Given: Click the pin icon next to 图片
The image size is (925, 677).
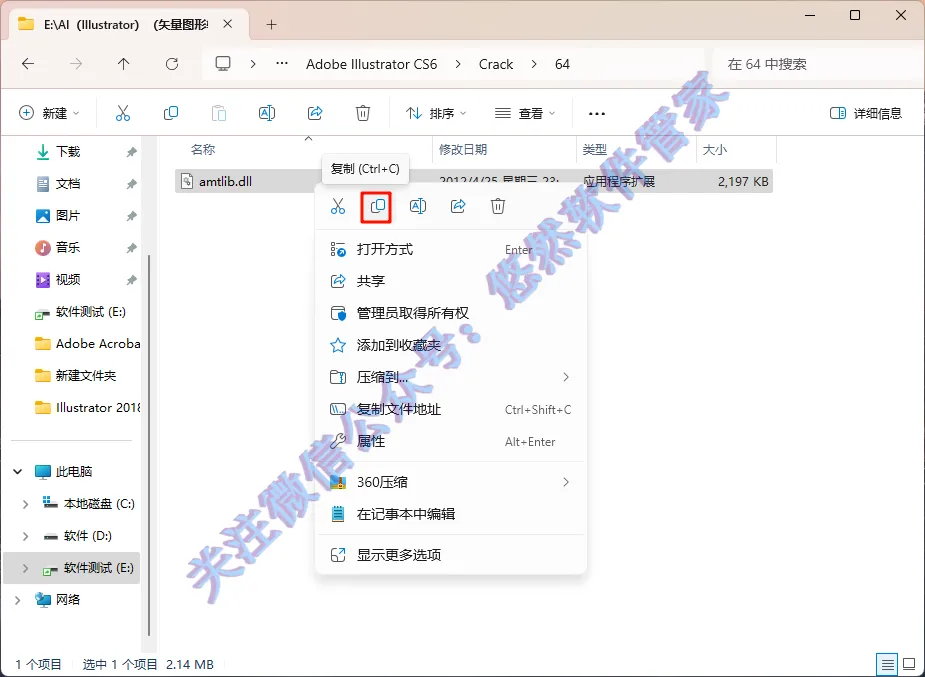Looking at the screenshot, I should 131,216.
